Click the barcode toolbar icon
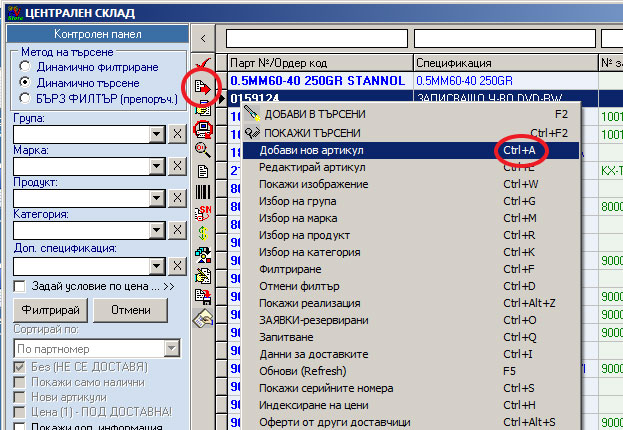Image resolution: width=623 pixels, height=430 pixels. (203, 192)
